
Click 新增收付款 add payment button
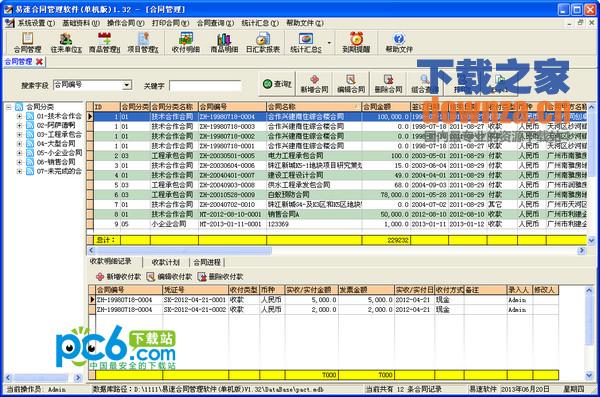pyautogui.click(x=119, y=276)
